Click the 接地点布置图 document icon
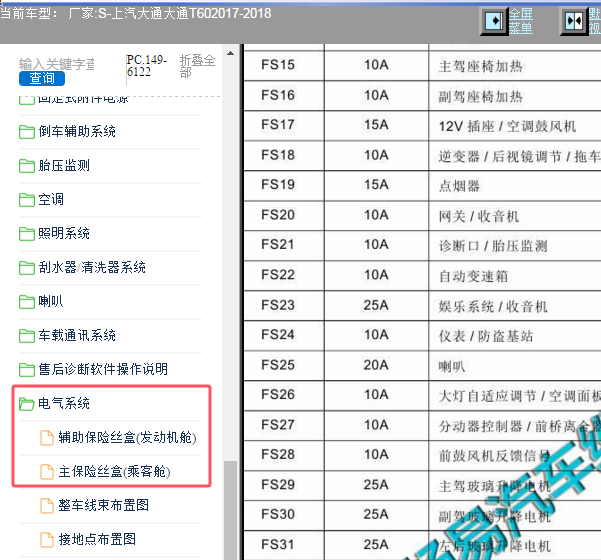This screenshot has height=560, width=601. click(x=47, y=540)
